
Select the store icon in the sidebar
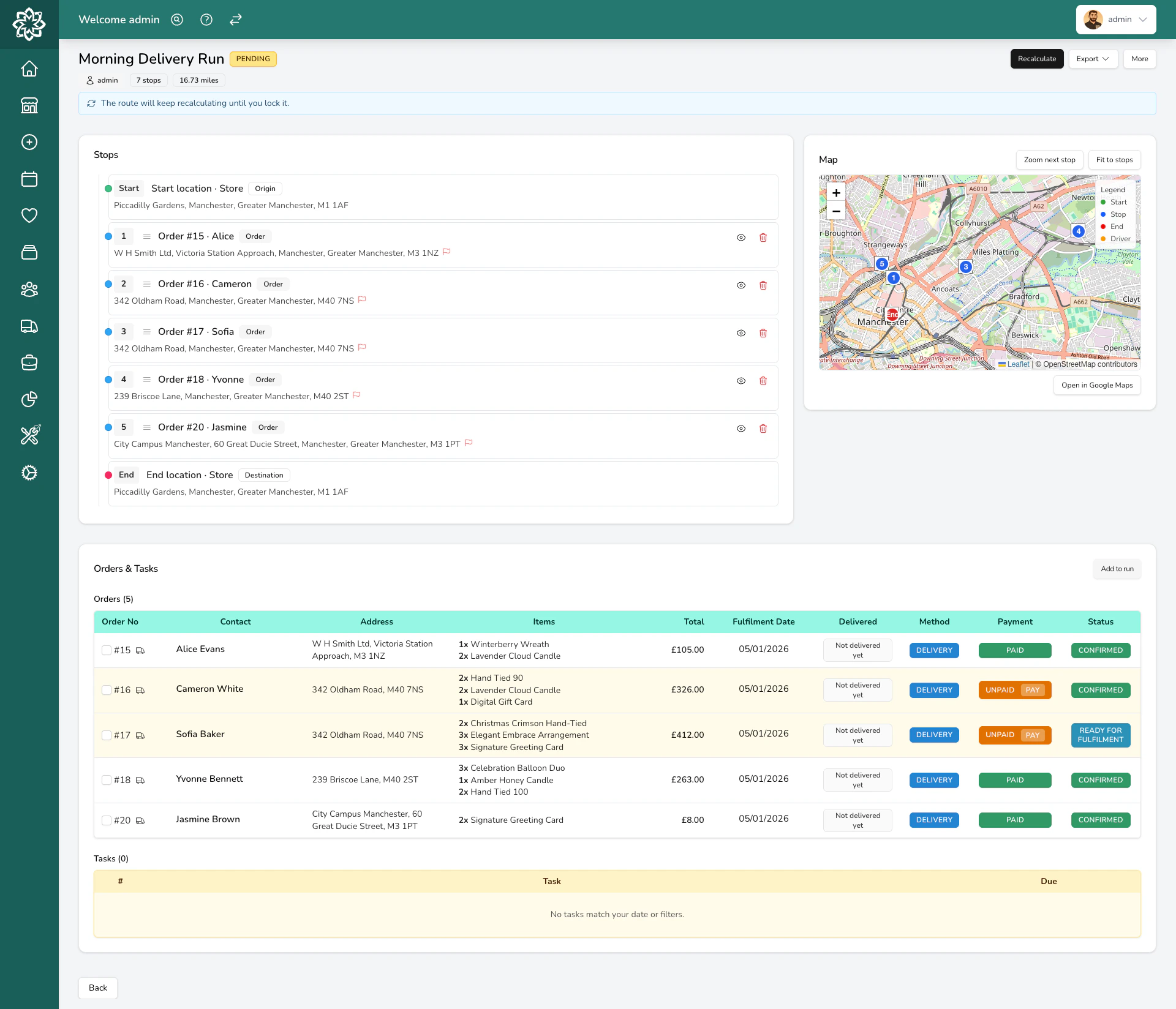(x=29, y=105)
